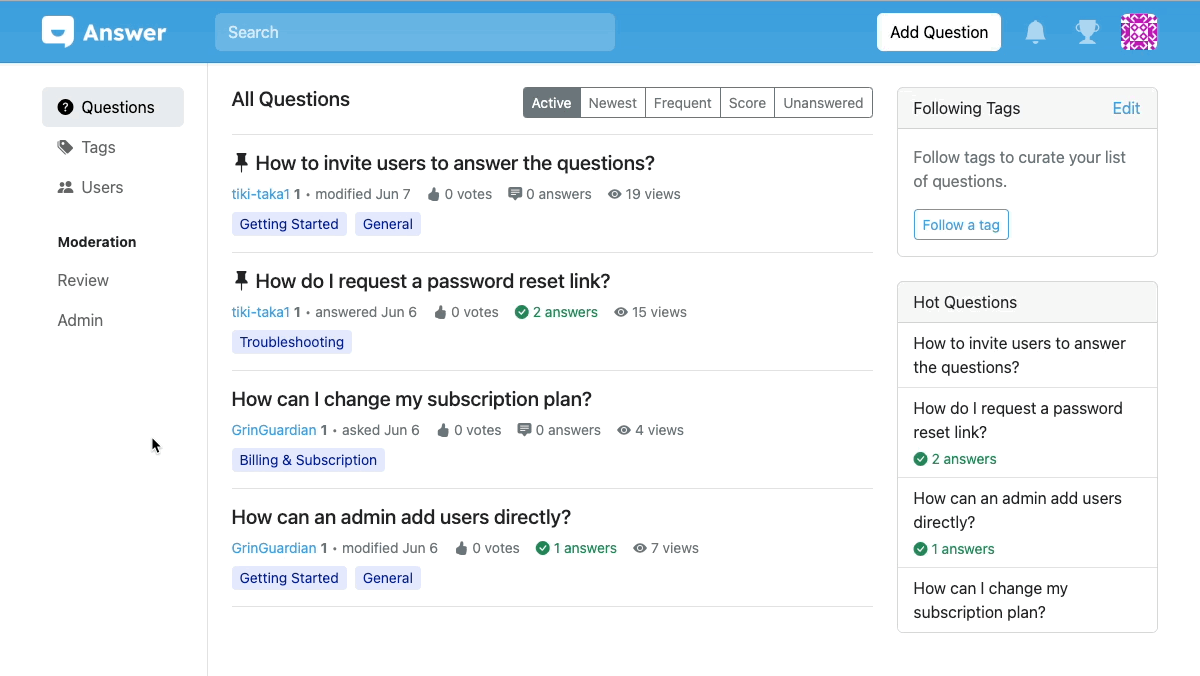Select Tags in the sidebar
Screen dimensions: 1200x676
[100, 147]
